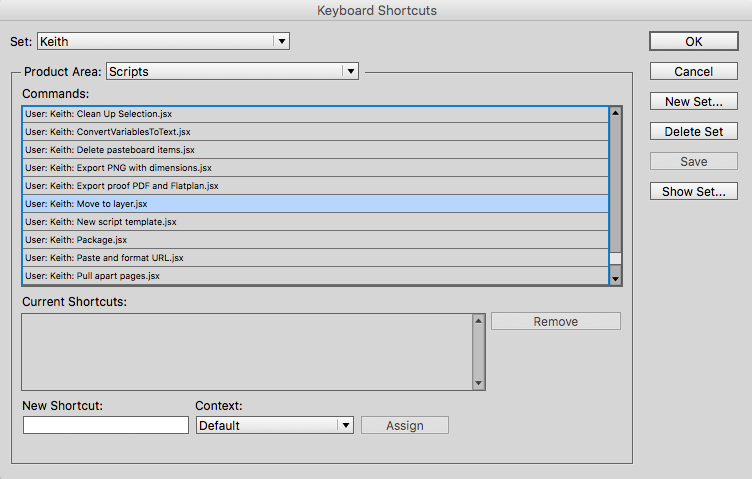Click the commands list scroll down arrow

point(615,279)
